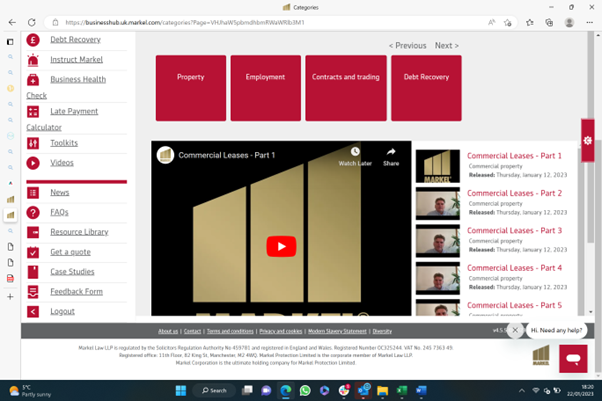The image size is (602, 401).
Task: Click the News list icon
Action: [33, 192]
